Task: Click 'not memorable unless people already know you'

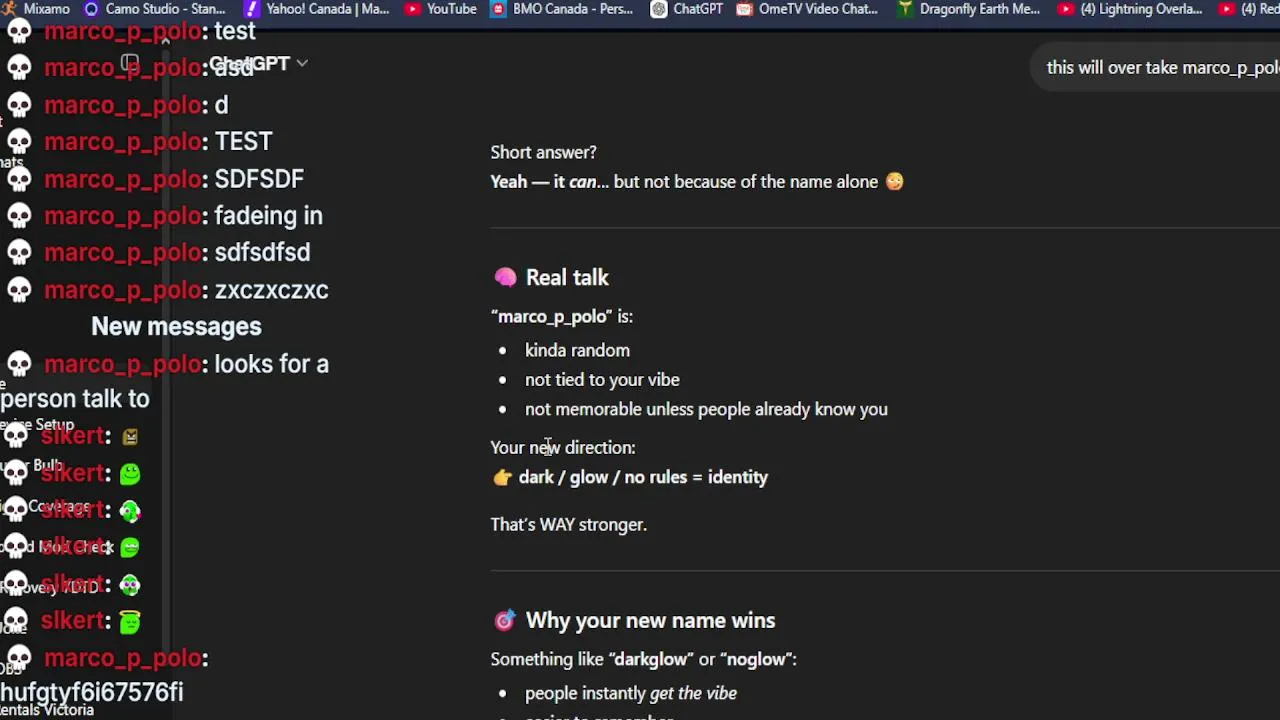Action: (706, 409)
